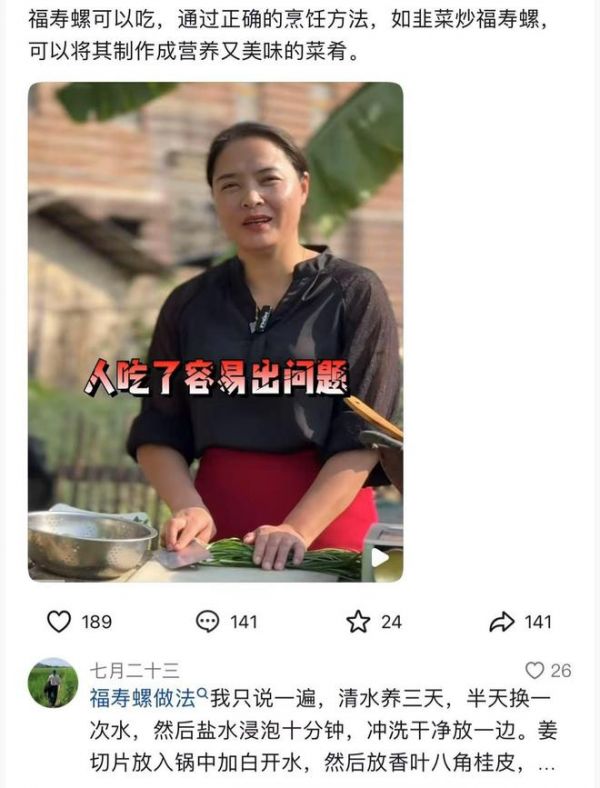Screen dimensions: 600x788
Task: Tap comment text starting 我只说一遍
Action: [x=323, y=731]
